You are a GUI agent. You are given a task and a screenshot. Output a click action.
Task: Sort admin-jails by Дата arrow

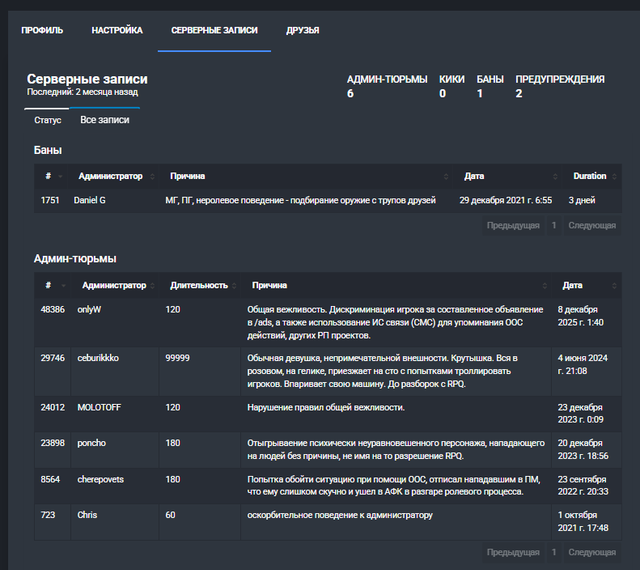614,285
